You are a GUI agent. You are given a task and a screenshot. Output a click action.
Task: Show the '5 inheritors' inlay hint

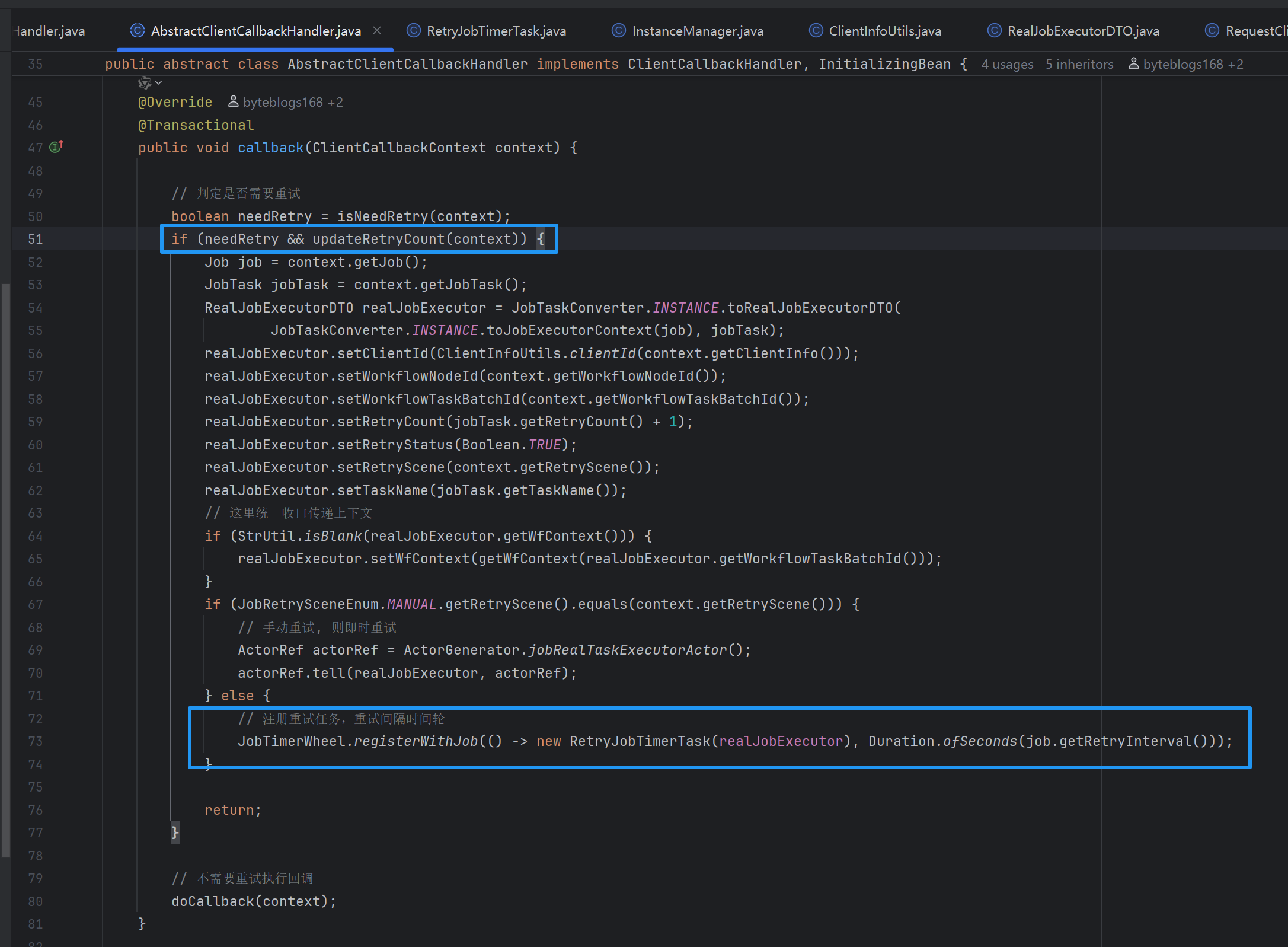(x=1079, y=64)
